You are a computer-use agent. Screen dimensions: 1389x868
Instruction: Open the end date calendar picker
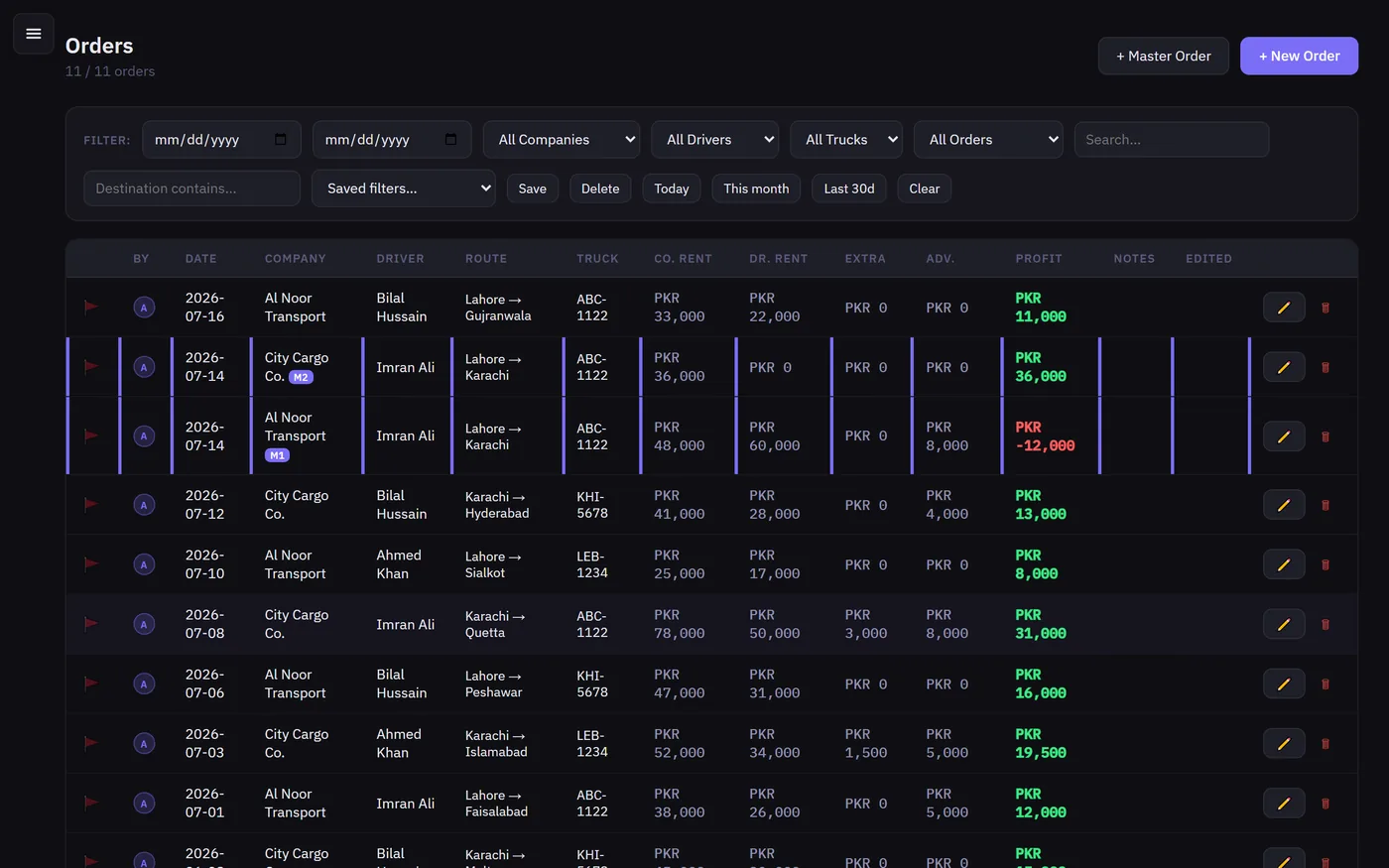tap(451, 140)
